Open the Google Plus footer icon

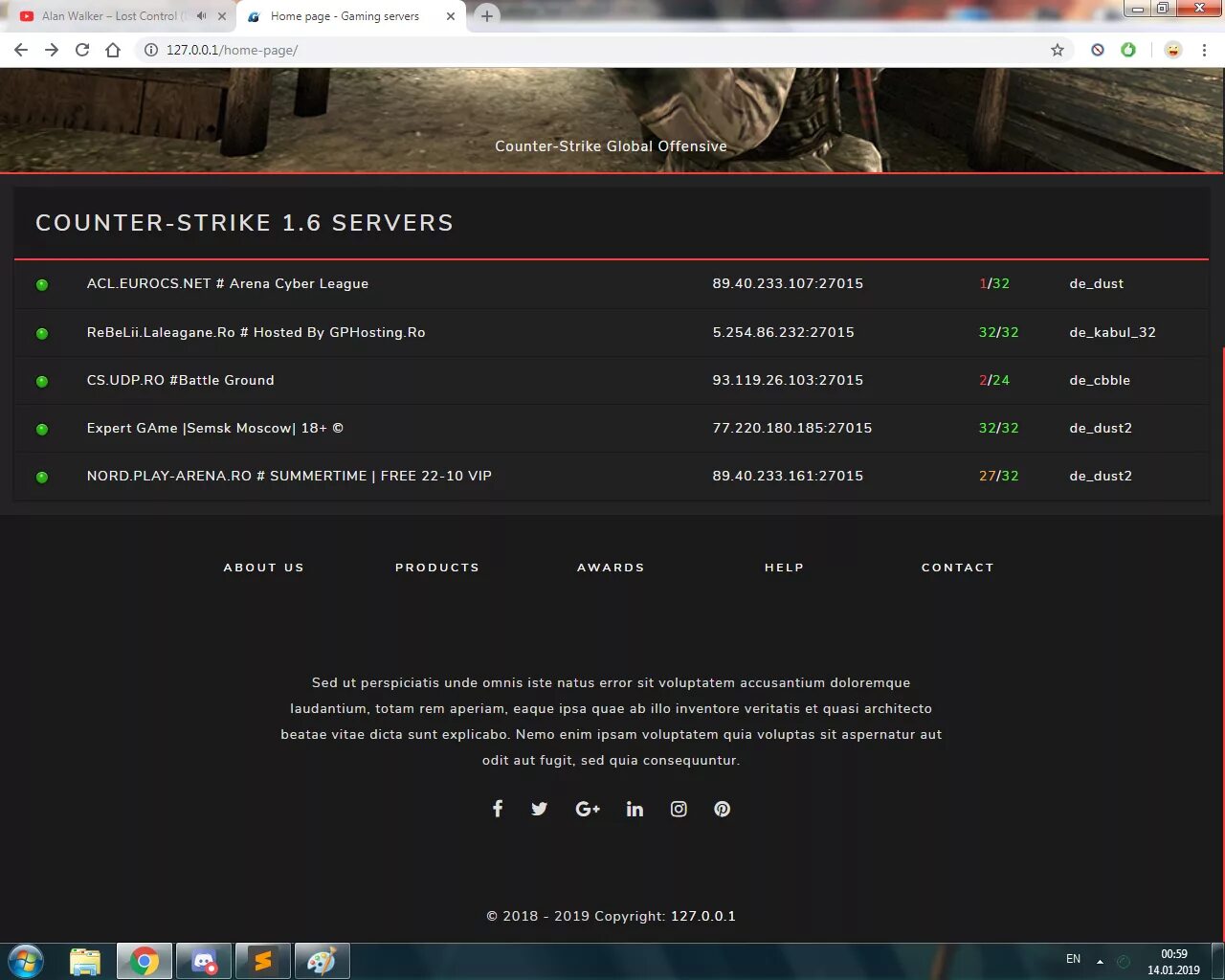click(x=588, y=809)
